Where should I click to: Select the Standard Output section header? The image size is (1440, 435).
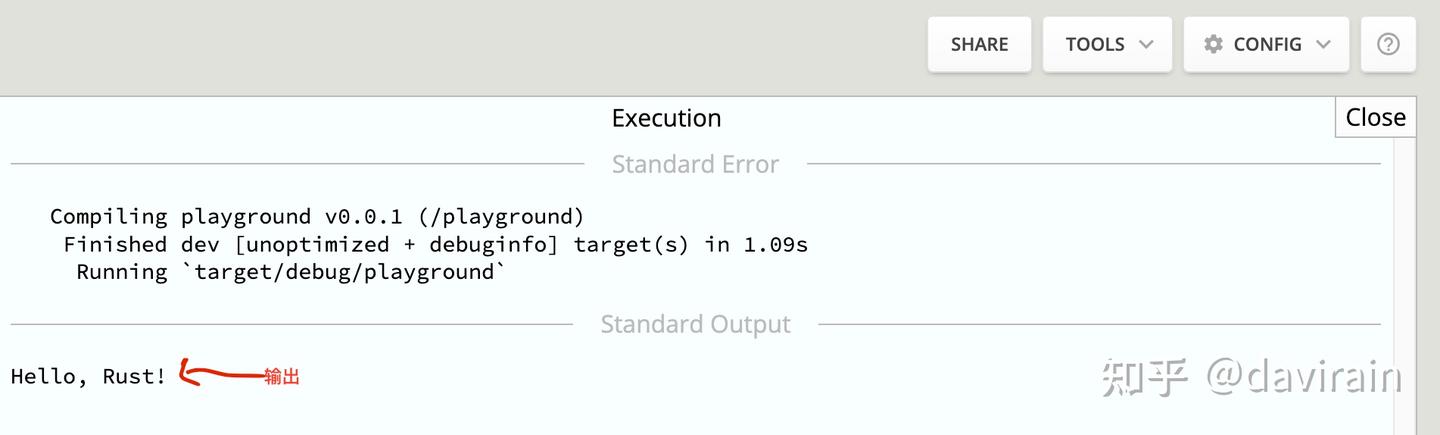tap(695, 324)
